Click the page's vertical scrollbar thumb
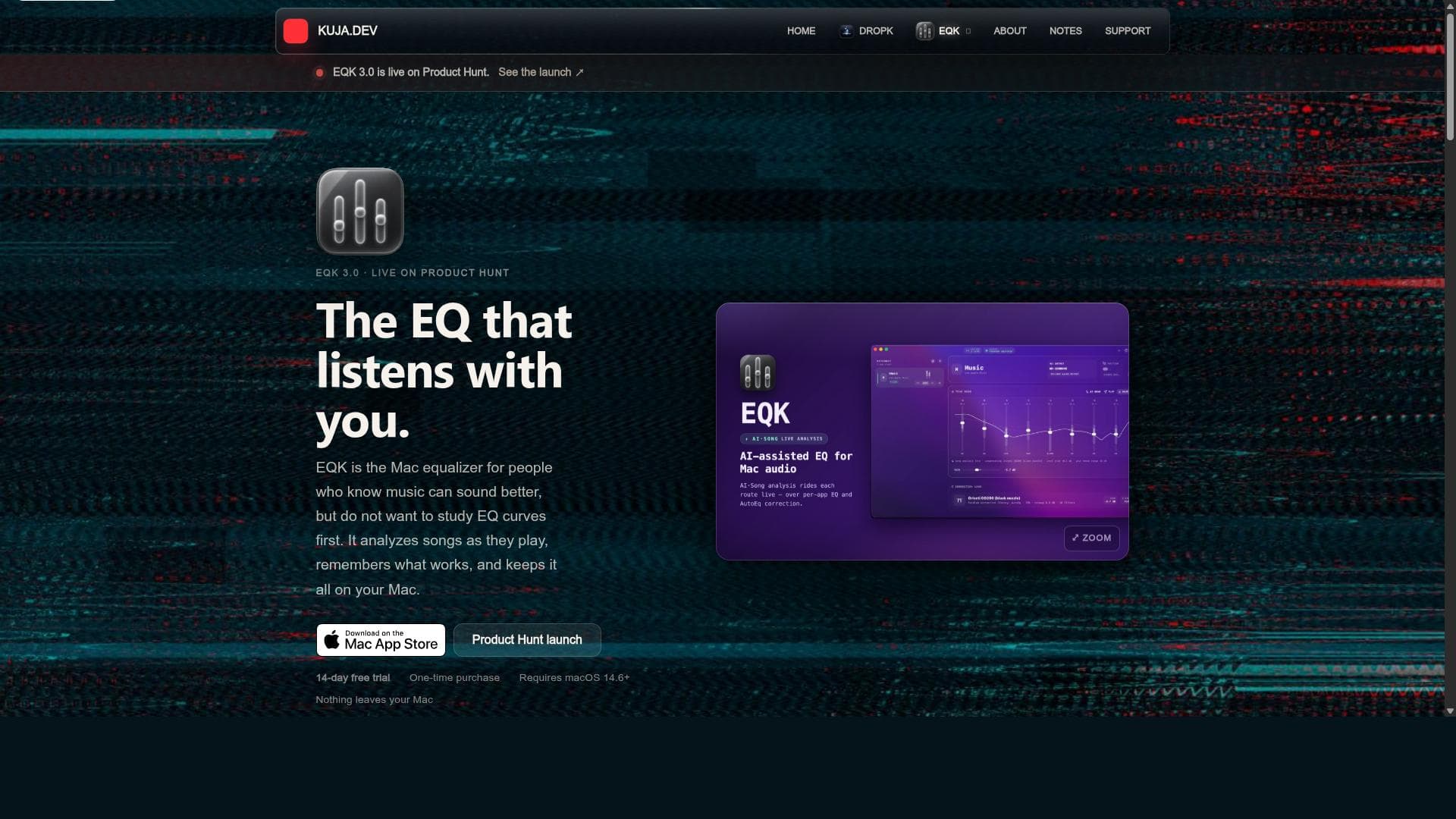The height and width of the screenshot is (819, 1456). (1450, 76)
